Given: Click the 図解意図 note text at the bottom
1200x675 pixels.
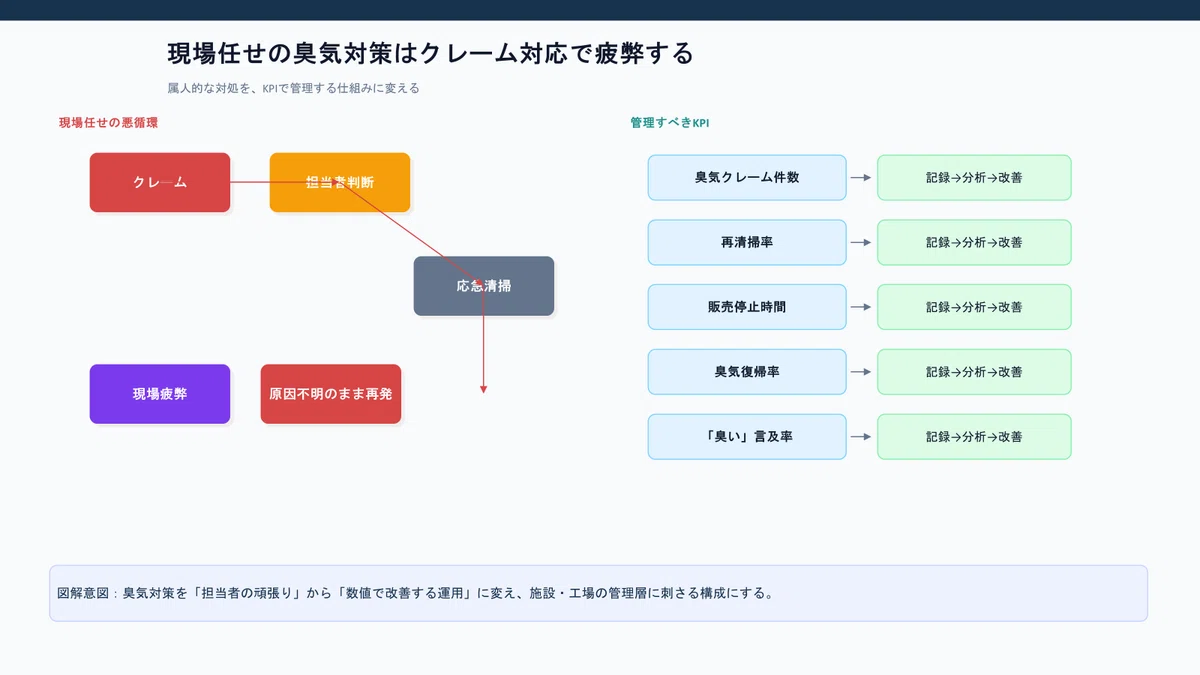Looking at the screenshot, I should pyautogui.click(x=415, y=593).
